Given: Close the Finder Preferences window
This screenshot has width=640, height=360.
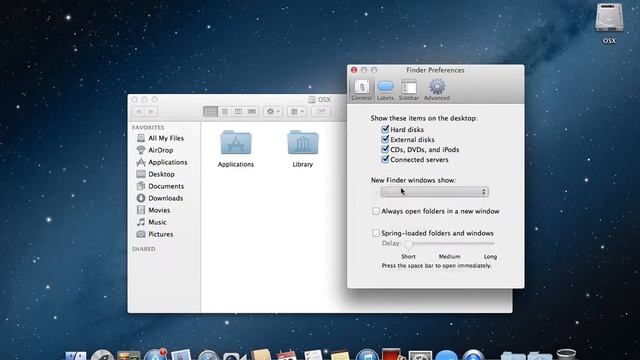Looking at the screenshot, I should (x=354, y=70).
